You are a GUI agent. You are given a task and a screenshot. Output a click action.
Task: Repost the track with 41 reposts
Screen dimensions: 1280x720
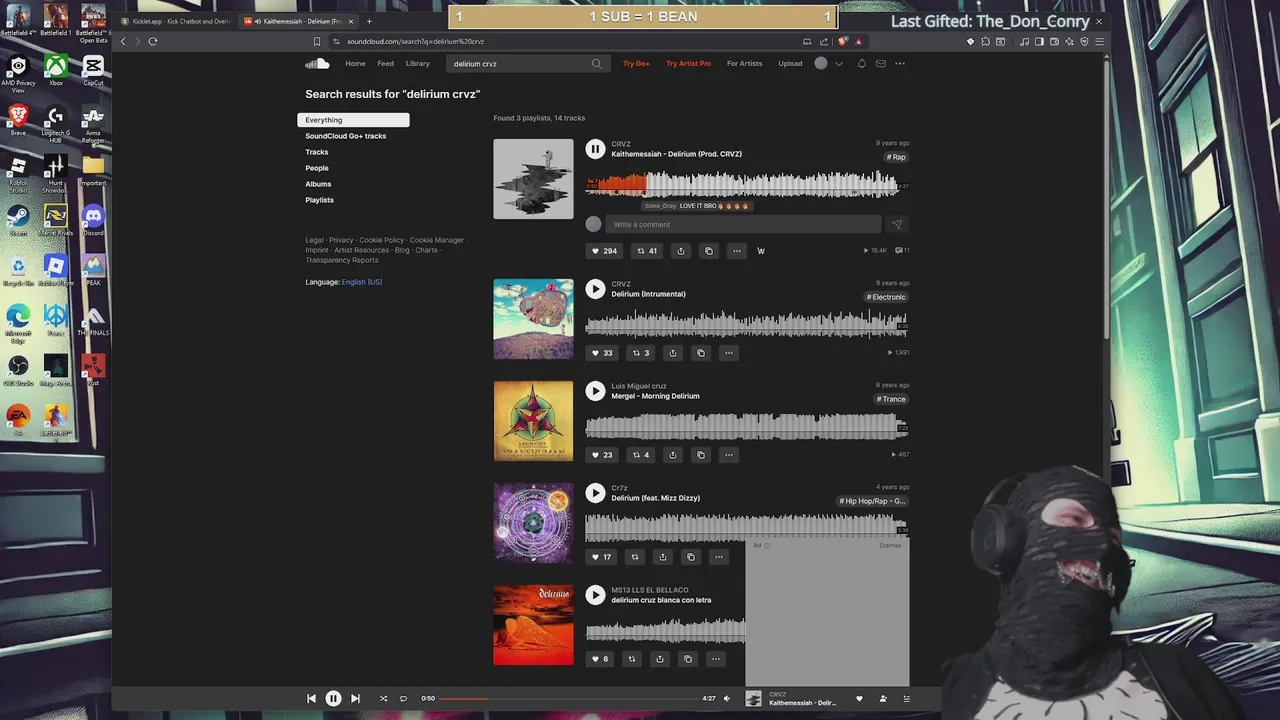[647, 251]
